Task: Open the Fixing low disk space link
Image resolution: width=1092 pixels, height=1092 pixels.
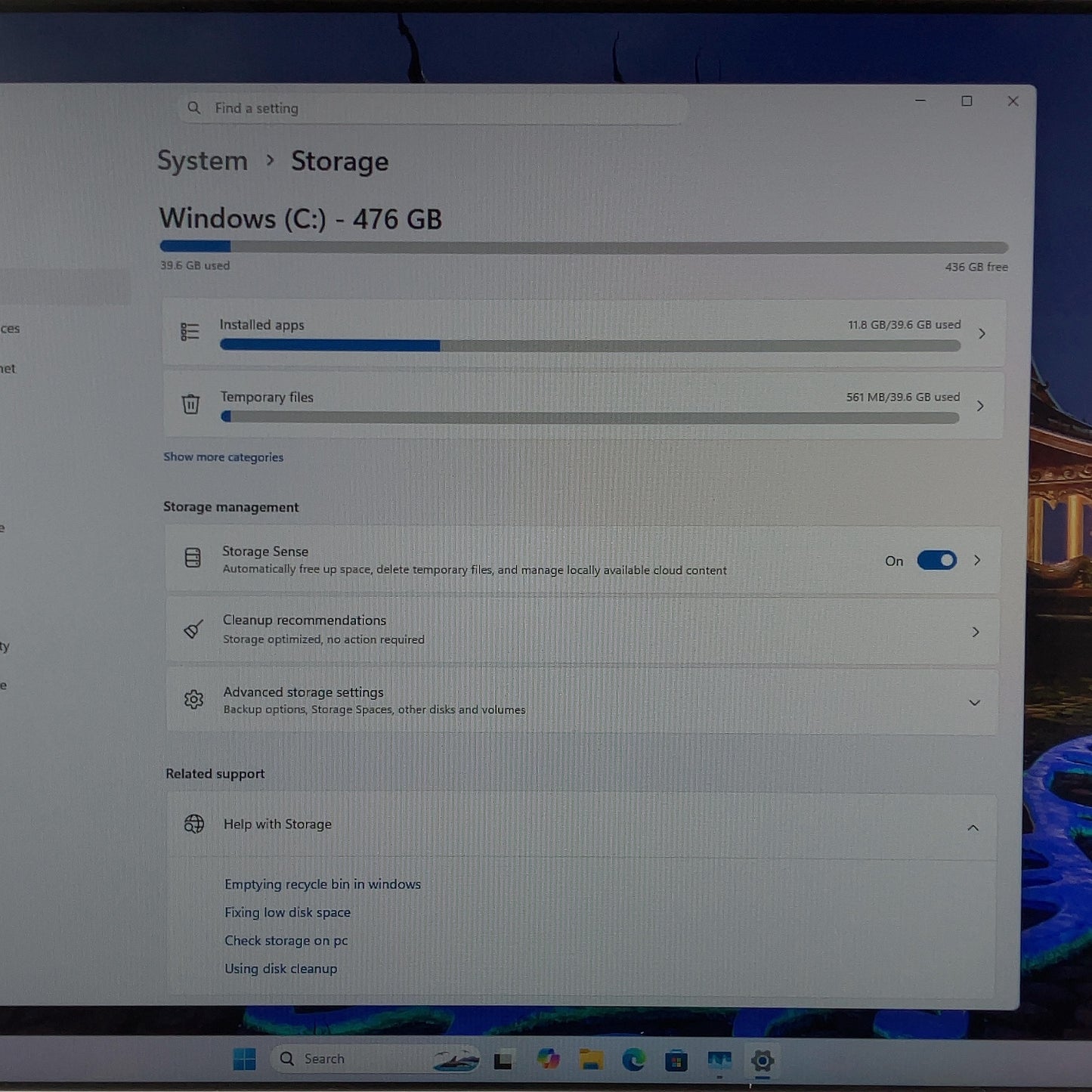Action: point(288,912)
